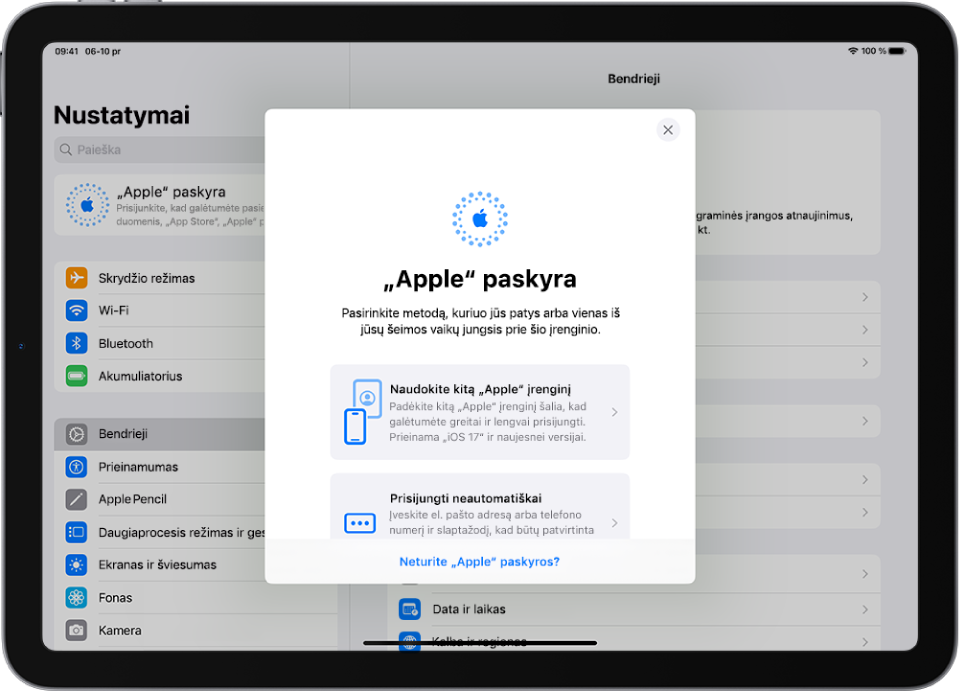Focus the Paieška search field
Image resolution: width=960 pixels, height=692 pixels.
[x=160, y=149]
